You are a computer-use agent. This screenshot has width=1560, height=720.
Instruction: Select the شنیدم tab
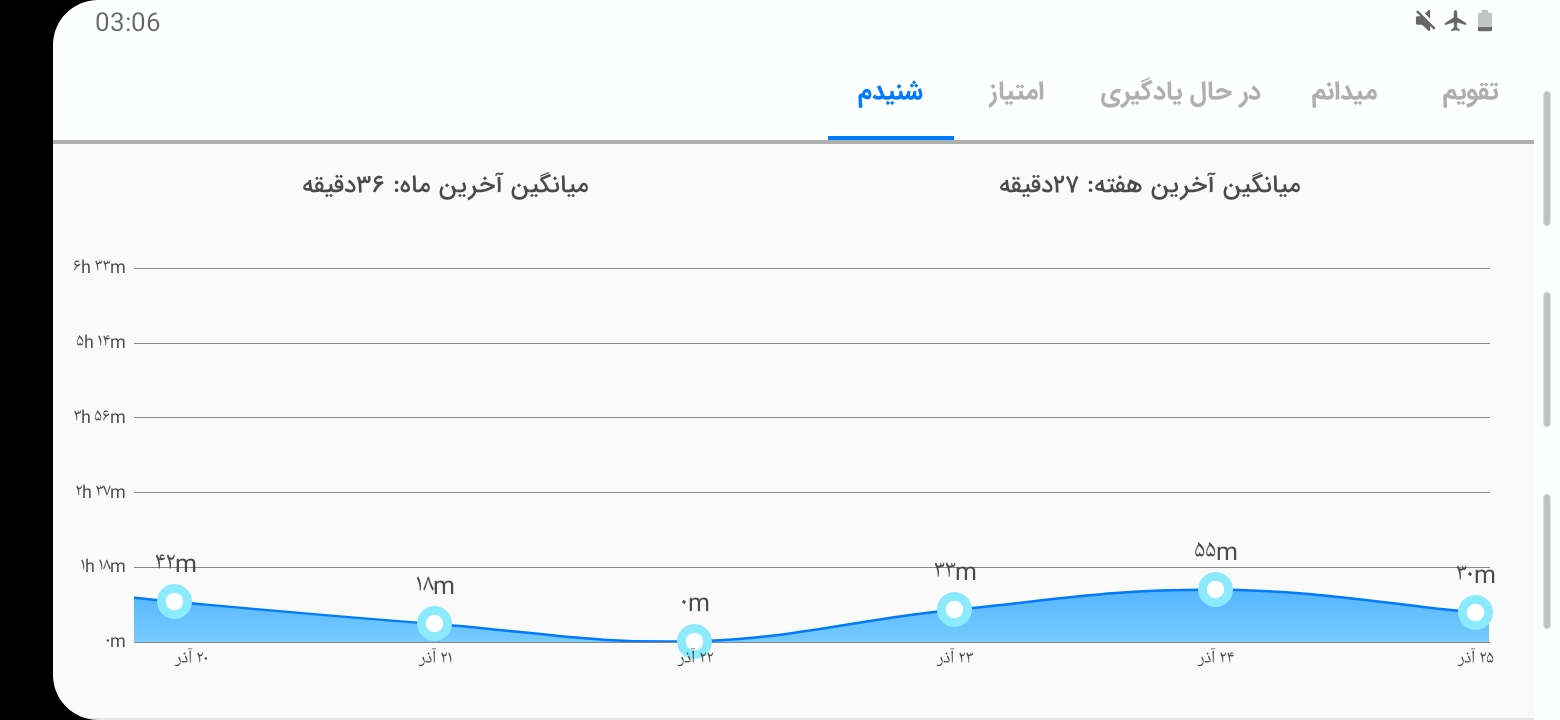890,92
